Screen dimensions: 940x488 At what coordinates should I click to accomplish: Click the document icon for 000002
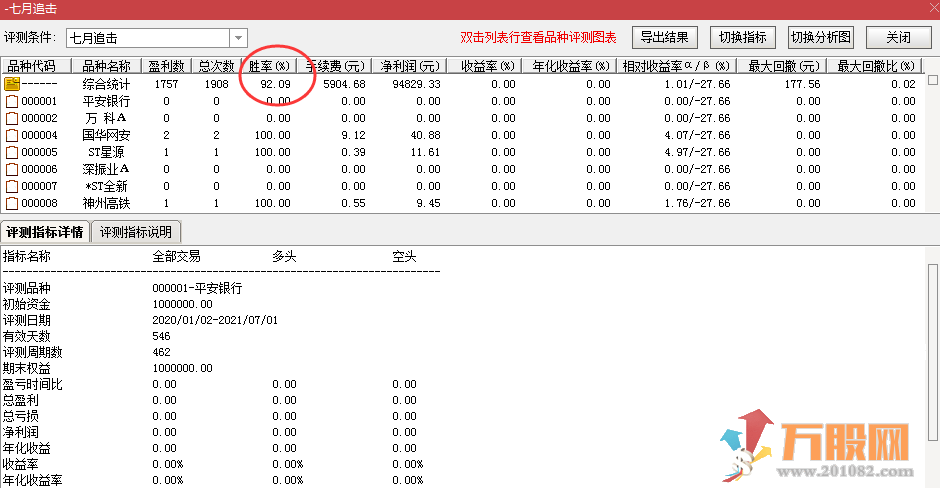pos(11,118)
